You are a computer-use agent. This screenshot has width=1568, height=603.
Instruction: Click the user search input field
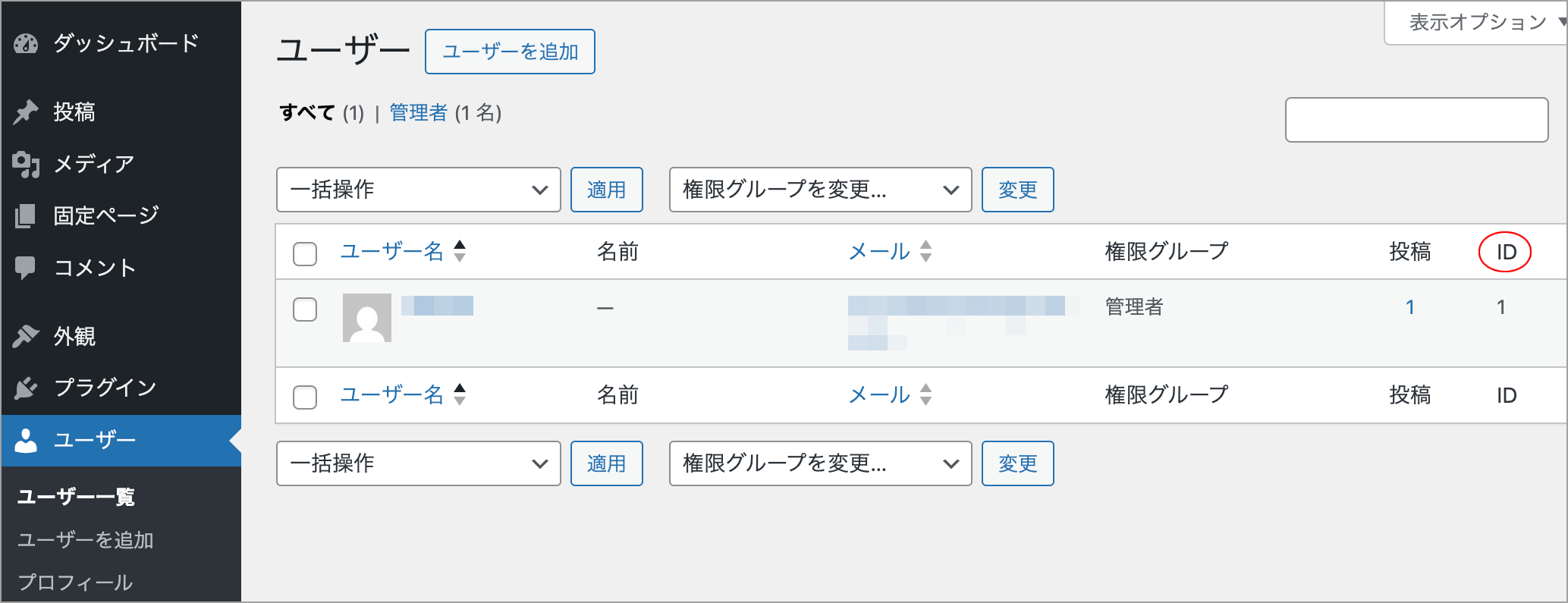pyautogui.click(x=1416, y=120)
